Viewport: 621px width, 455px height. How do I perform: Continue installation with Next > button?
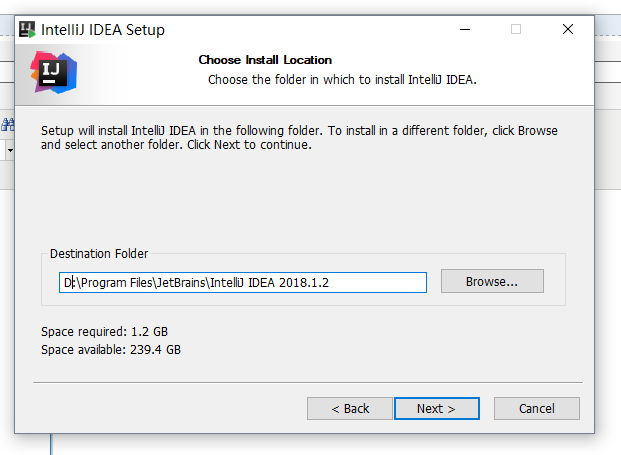click(x=436, y=408)
